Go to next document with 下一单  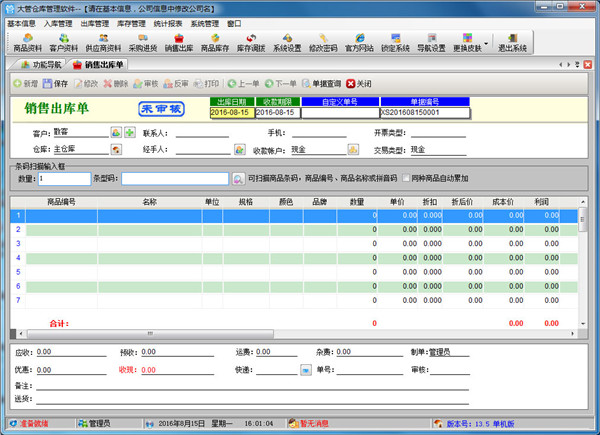click(282, 84)
